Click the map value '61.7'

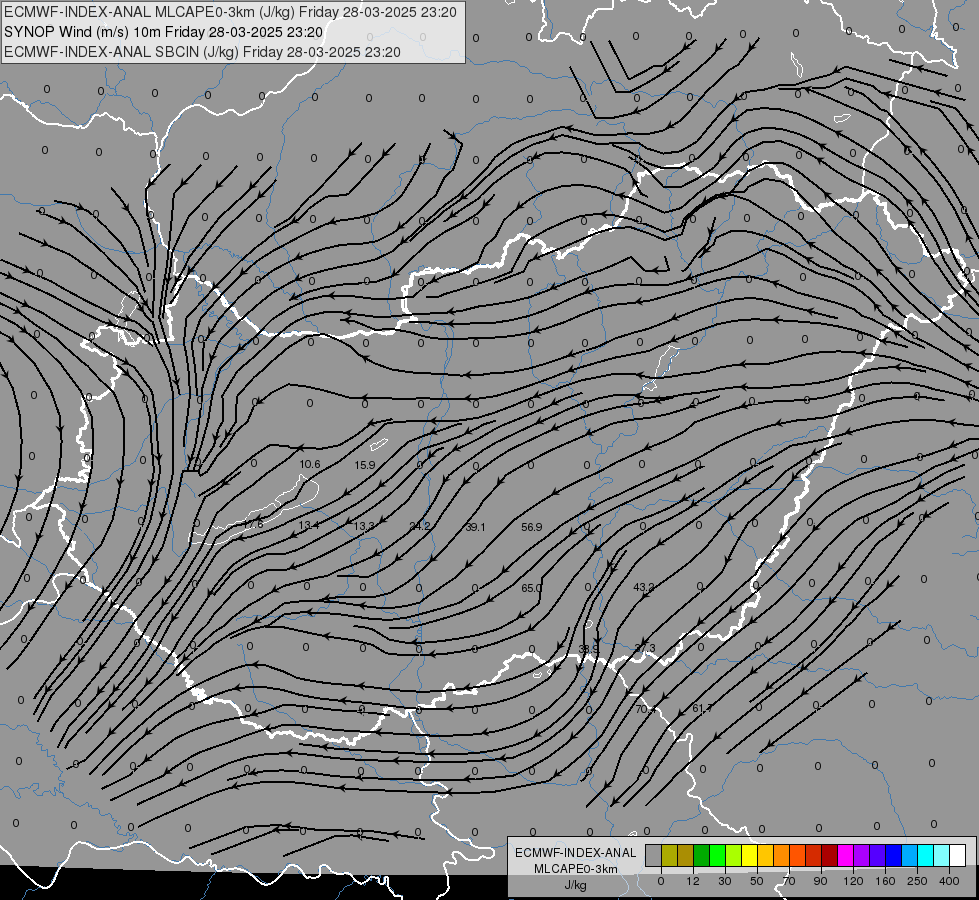tap(702, 708)
